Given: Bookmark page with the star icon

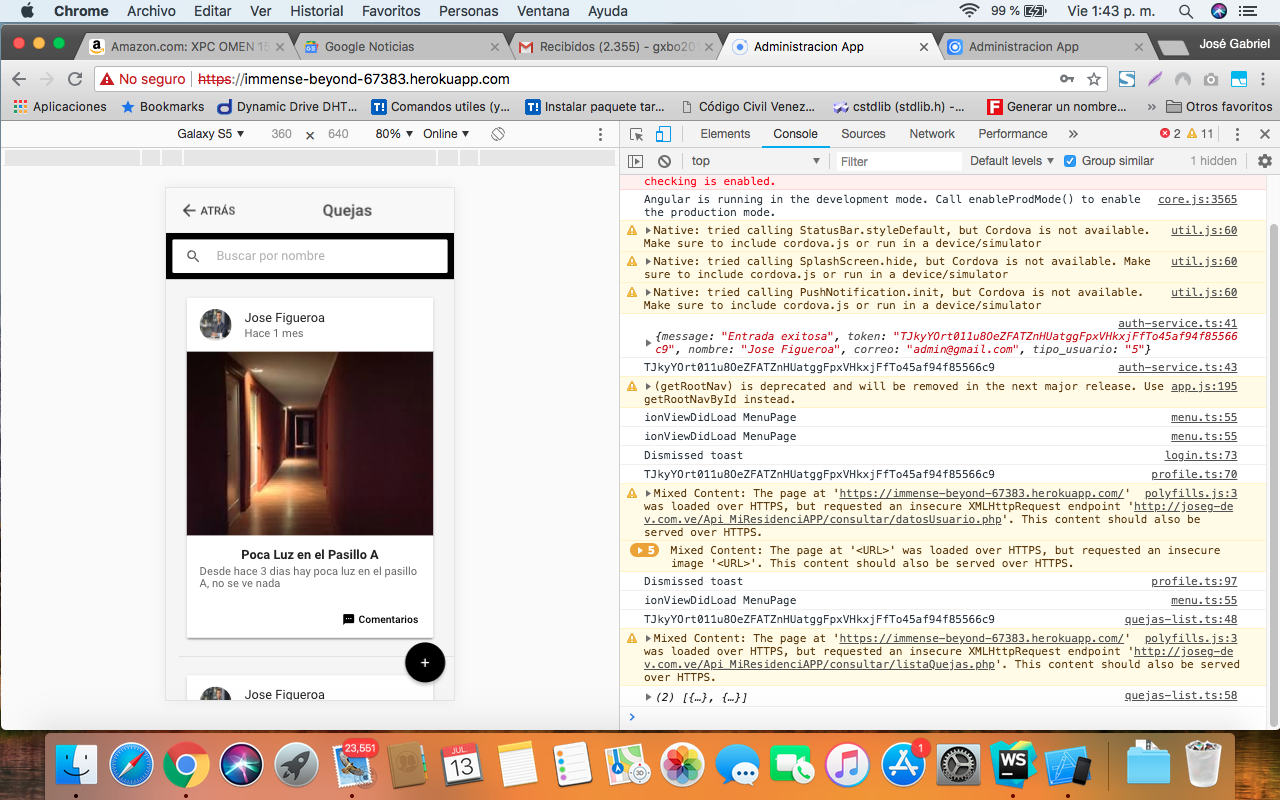Looking at the screenshot, I should point(1094,79).
